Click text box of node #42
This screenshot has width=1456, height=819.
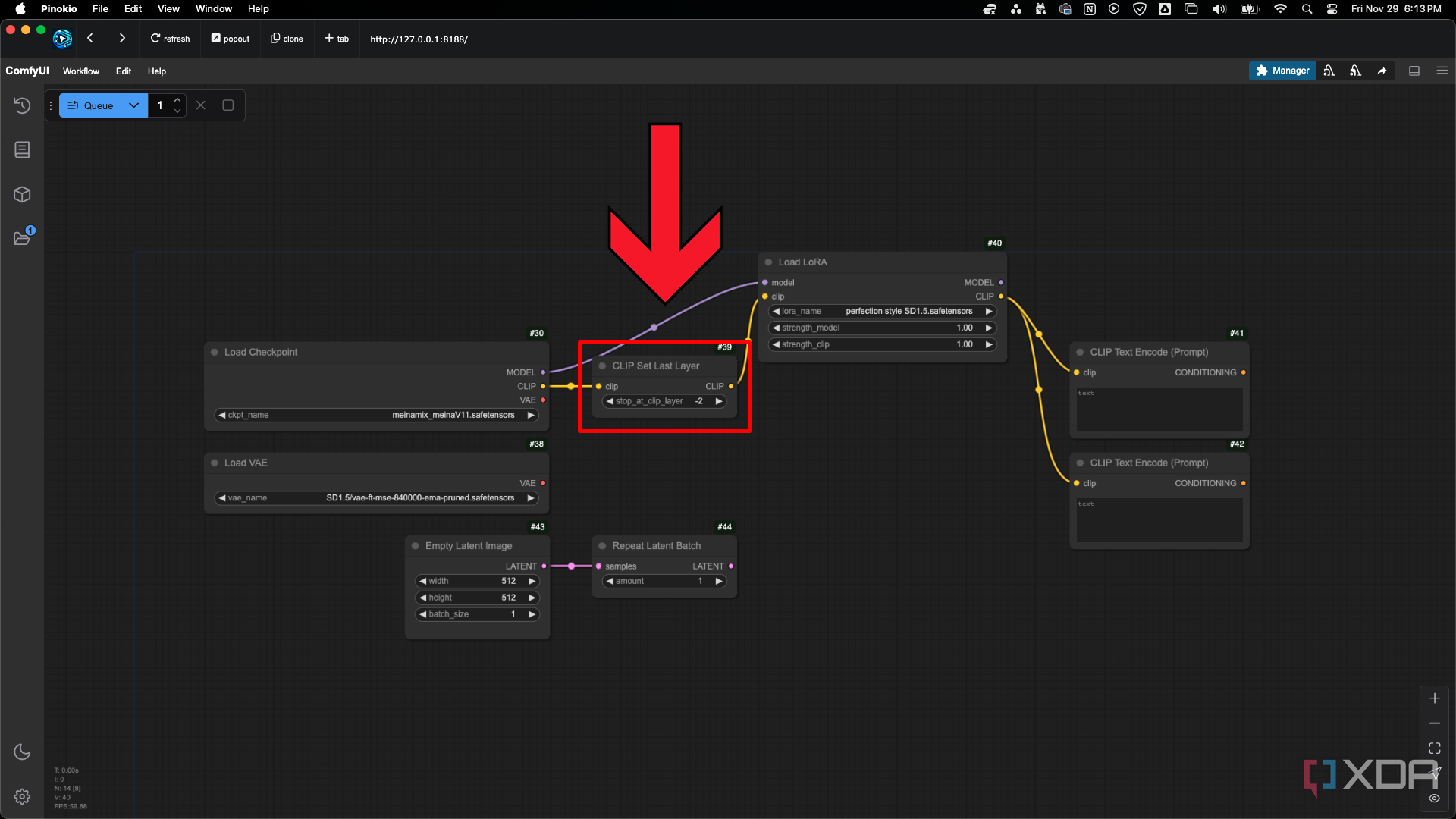coord(1159,521)
